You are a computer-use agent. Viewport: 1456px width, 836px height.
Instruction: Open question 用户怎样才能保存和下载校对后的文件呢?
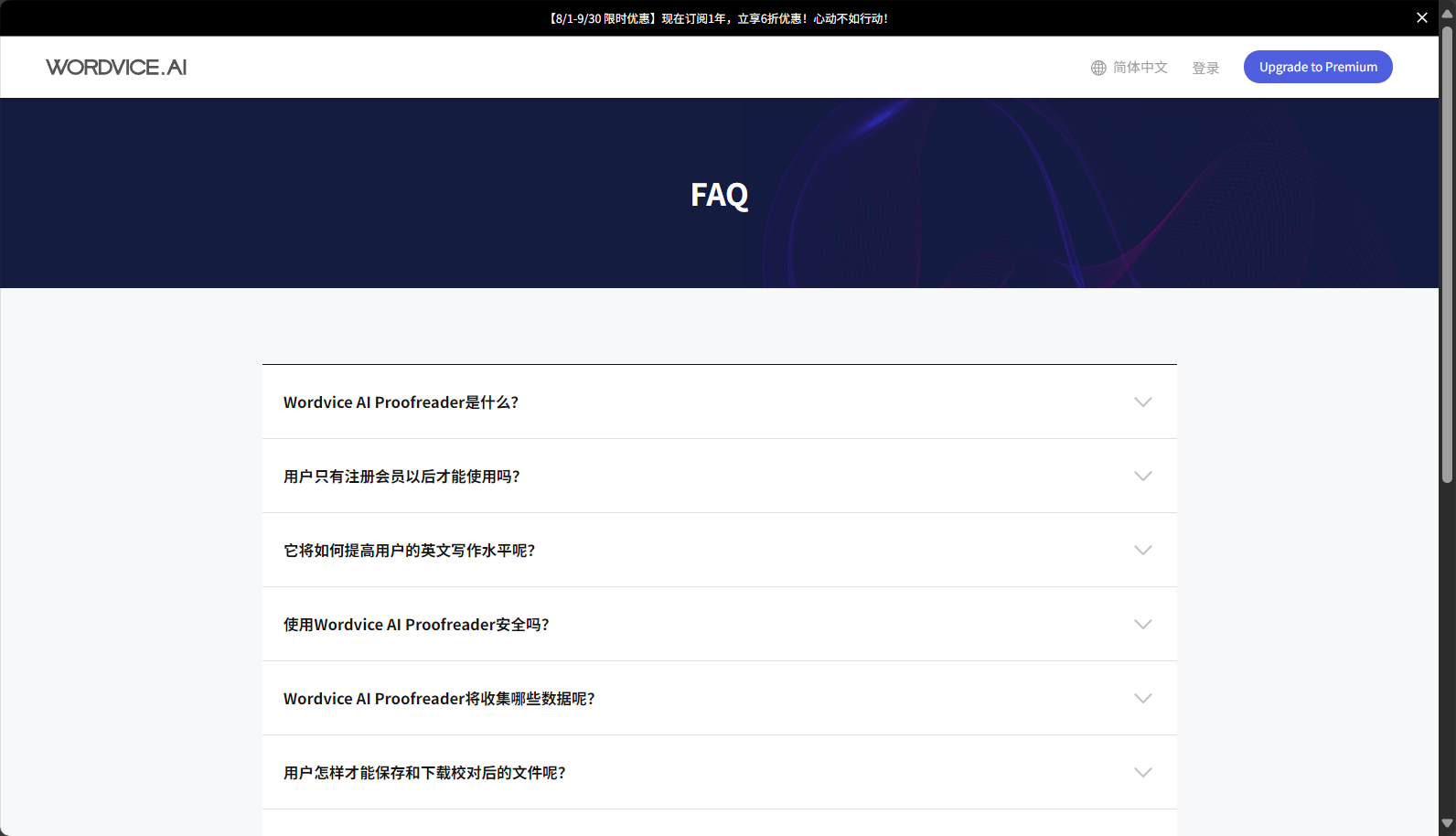pyautogui.click(x=720, y=773)
